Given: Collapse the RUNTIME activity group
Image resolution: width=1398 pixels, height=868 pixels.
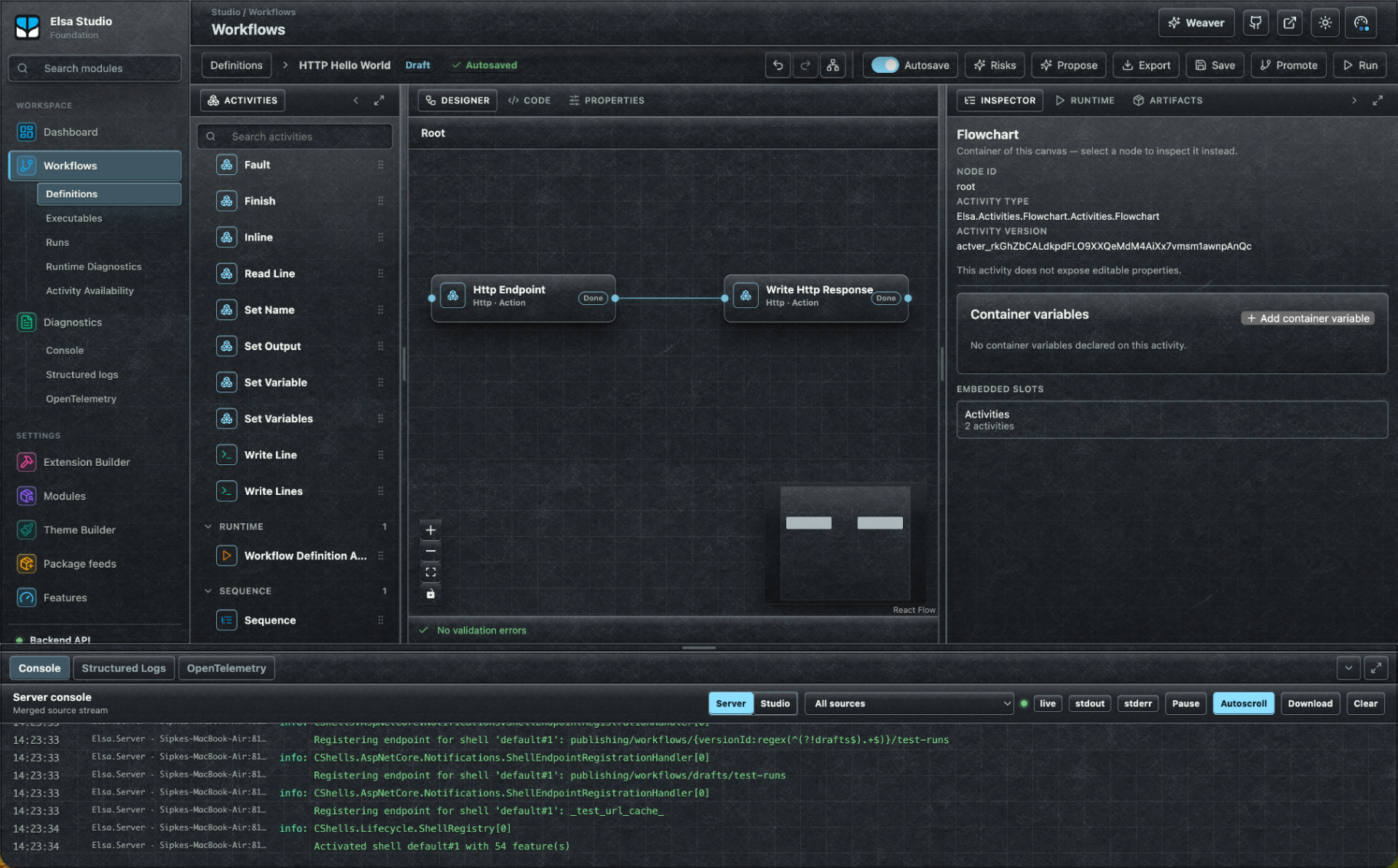Looking at the screenshot, I should 208,526.
